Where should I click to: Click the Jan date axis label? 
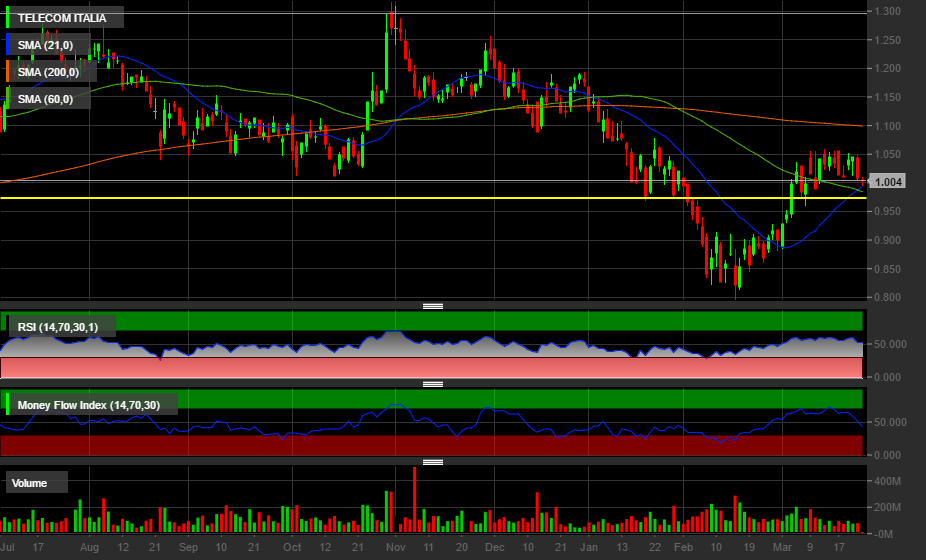(x=589, y=547)
